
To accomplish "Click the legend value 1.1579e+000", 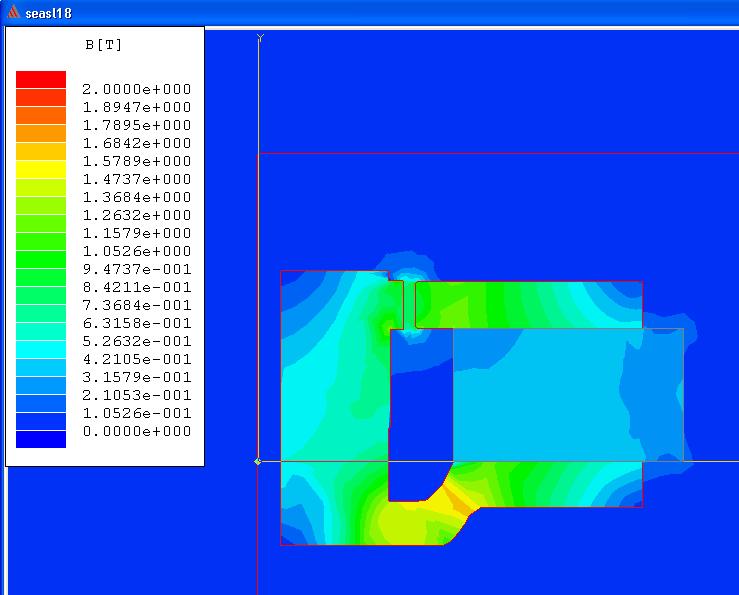I will pos(137,233).
